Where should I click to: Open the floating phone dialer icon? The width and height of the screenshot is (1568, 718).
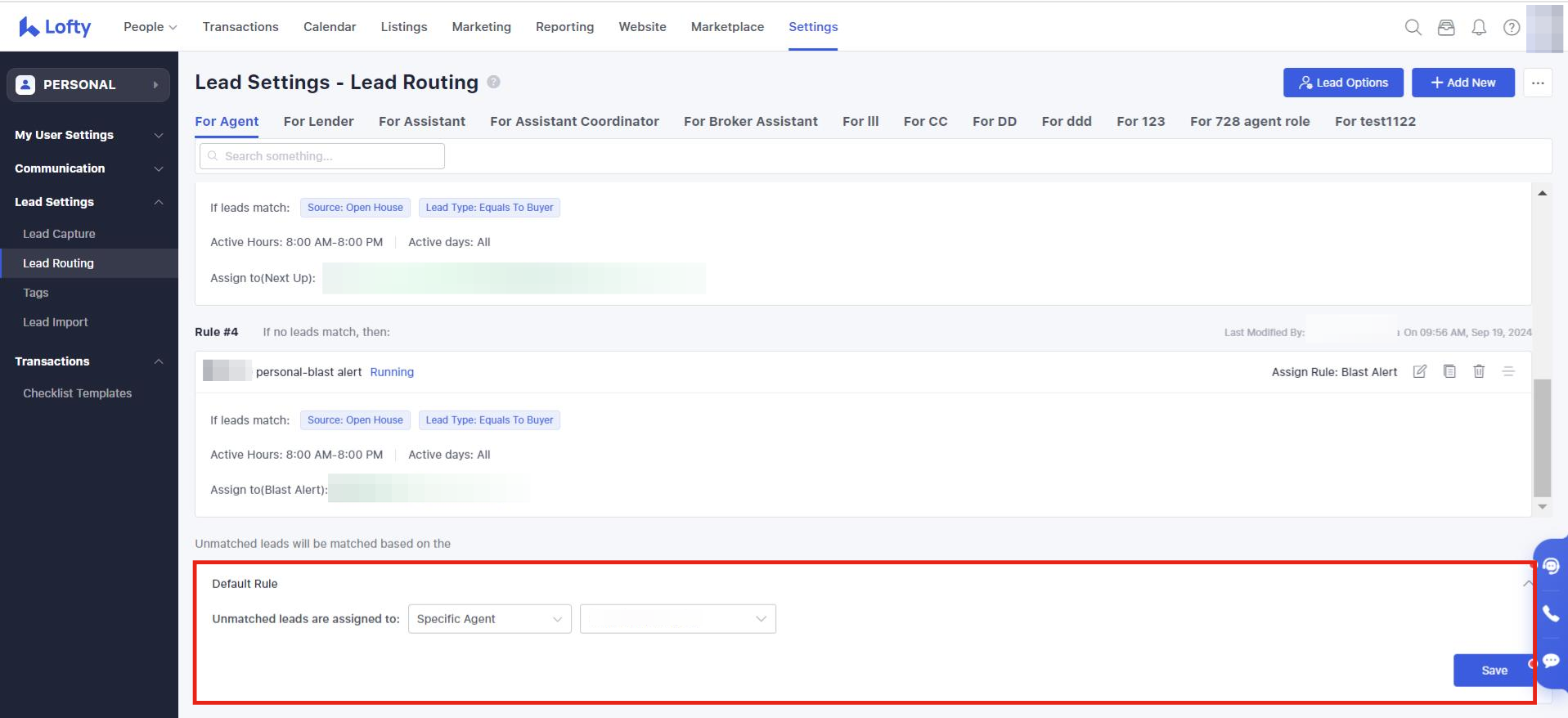click(1551, 613)
